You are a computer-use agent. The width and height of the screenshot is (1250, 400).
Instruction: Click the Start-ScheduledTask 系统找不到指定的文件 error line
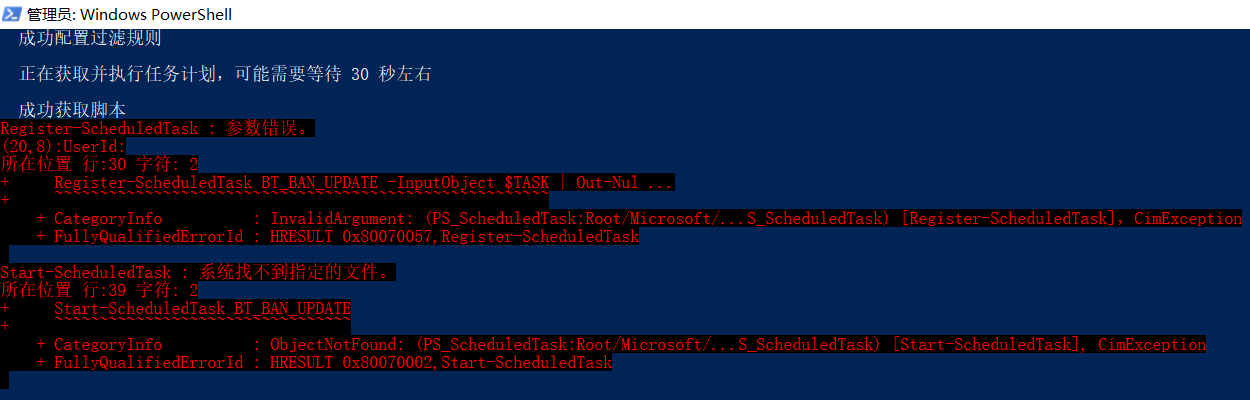[199, 272]
